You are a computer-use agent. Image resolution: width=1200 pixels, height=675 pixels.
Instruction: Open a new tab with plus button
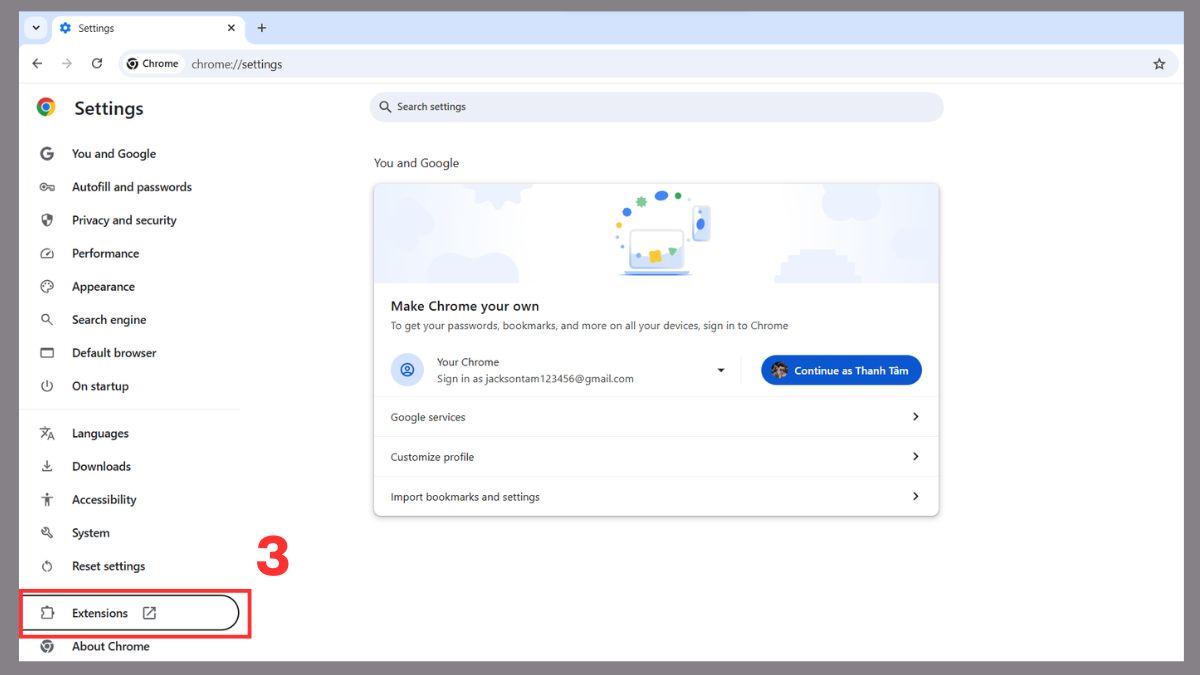pos(262,28)
